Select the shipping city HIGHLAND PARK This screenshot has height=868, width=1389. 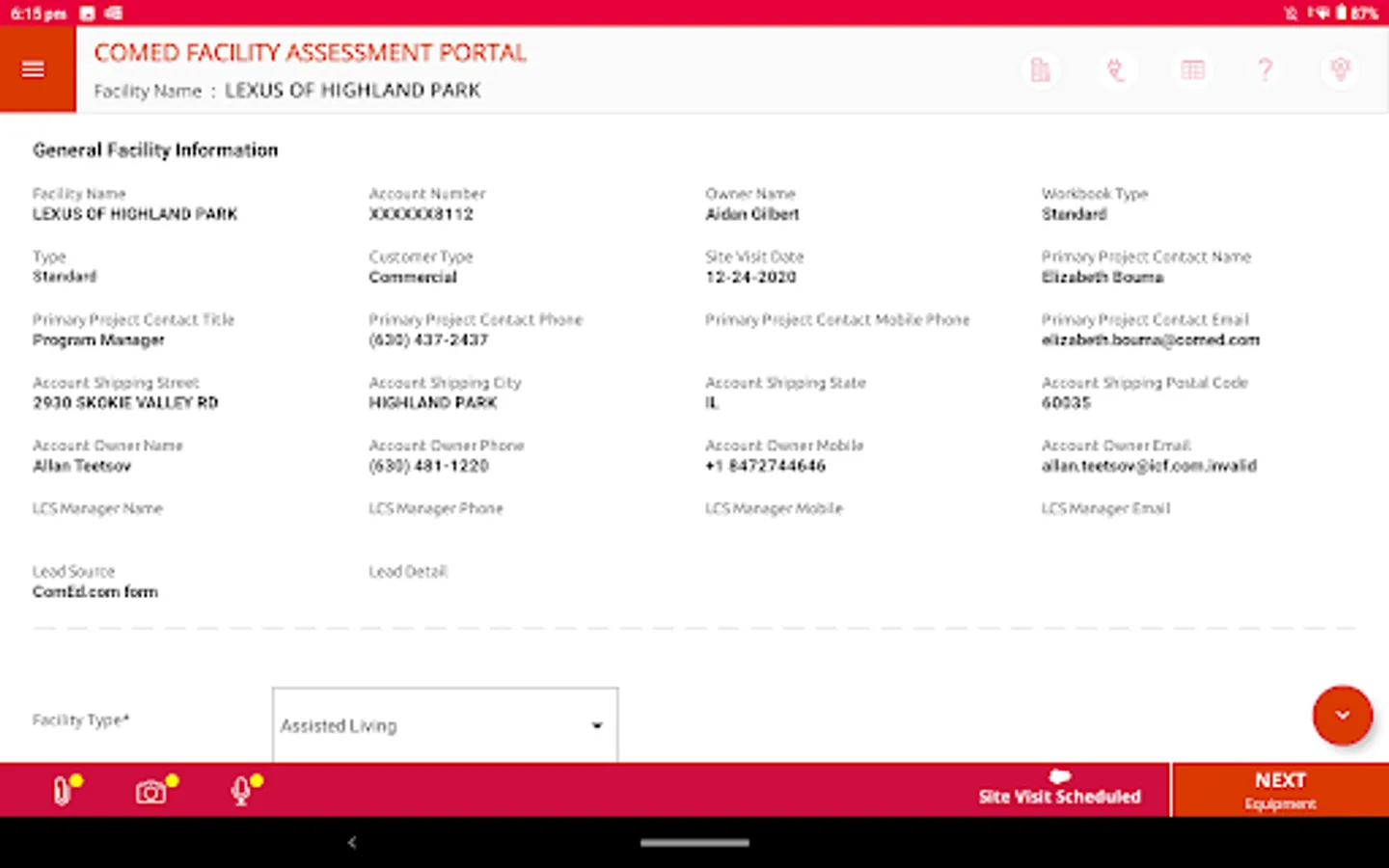[x=432, y=402]
